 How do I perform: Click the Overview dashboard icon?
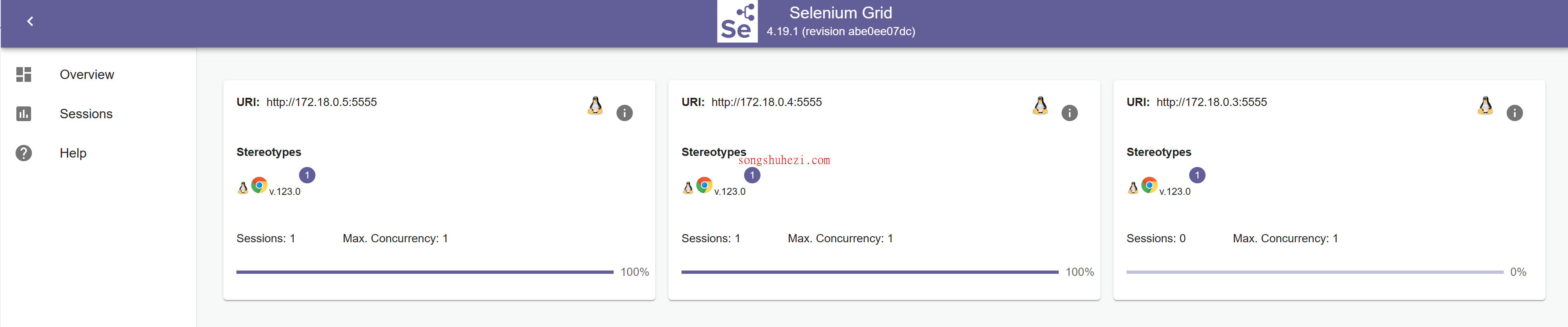(24, 74)
